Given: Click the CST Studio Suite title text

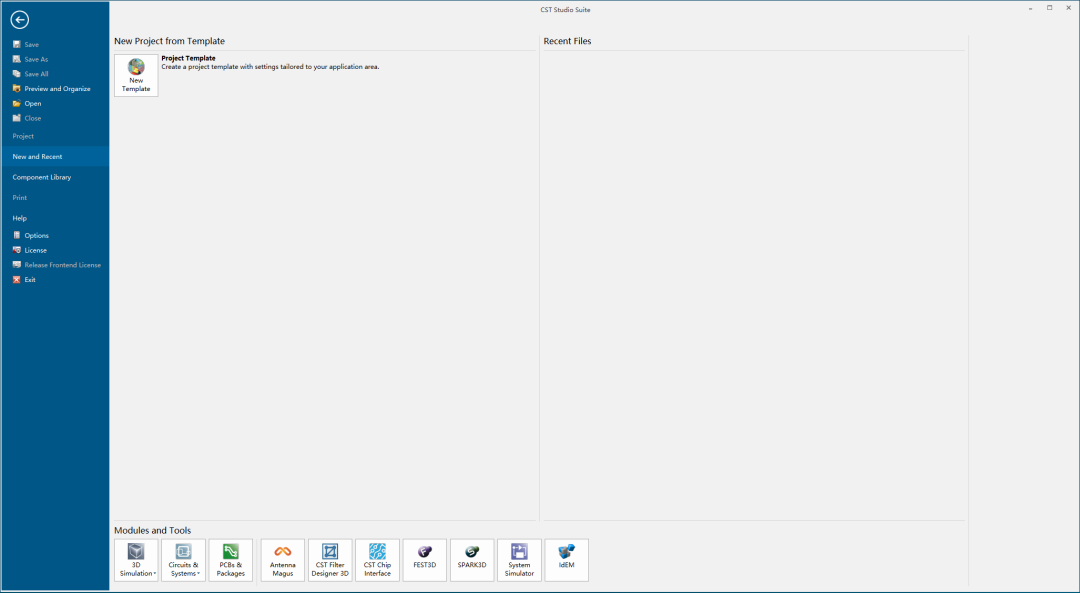Looking at the screenshot, I should coord(565,10).
